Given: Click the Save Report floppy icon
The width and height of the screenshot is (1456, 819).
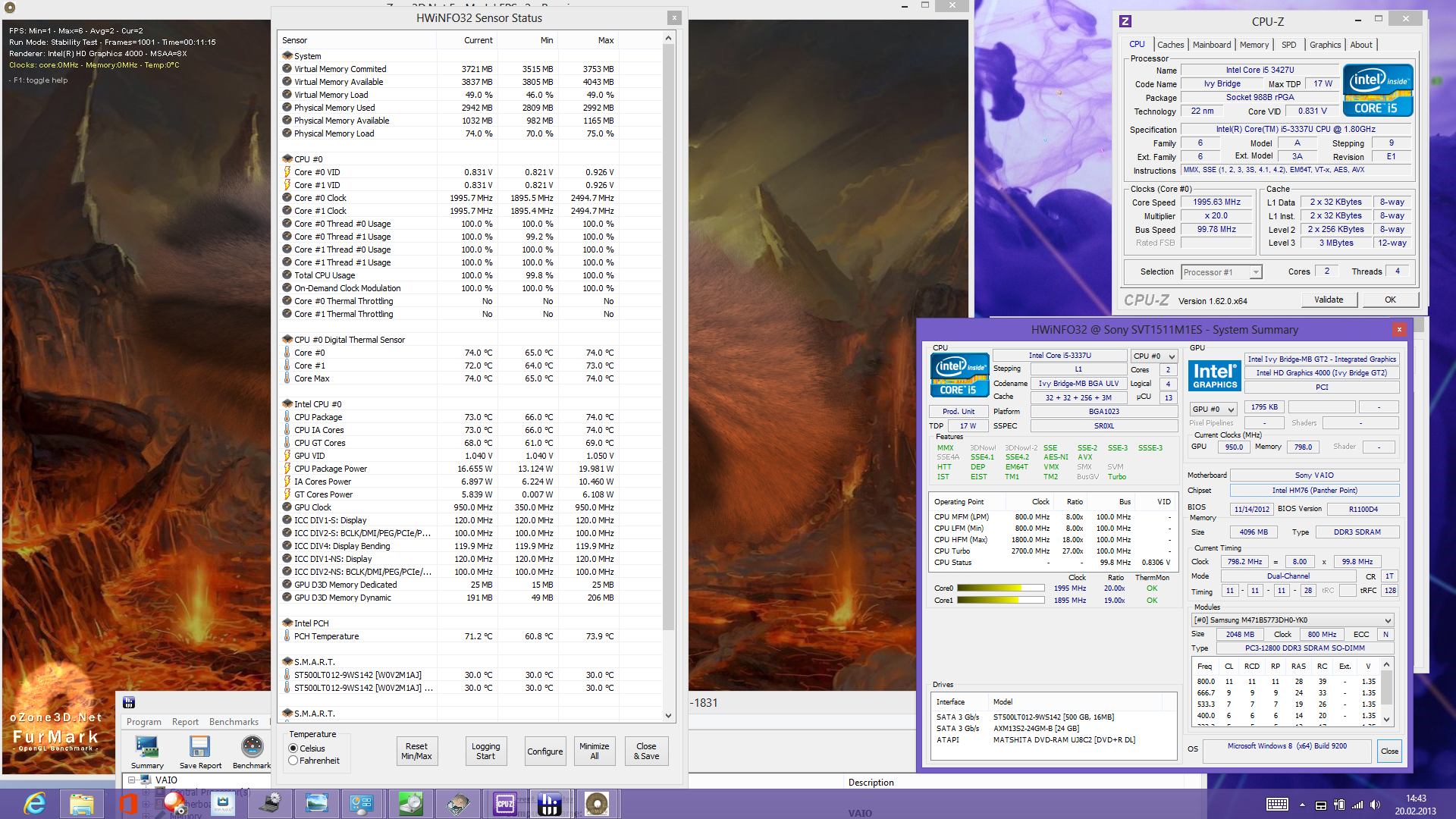Looking at the screenshot, I should pyautogui.click(x=199, y=748).
